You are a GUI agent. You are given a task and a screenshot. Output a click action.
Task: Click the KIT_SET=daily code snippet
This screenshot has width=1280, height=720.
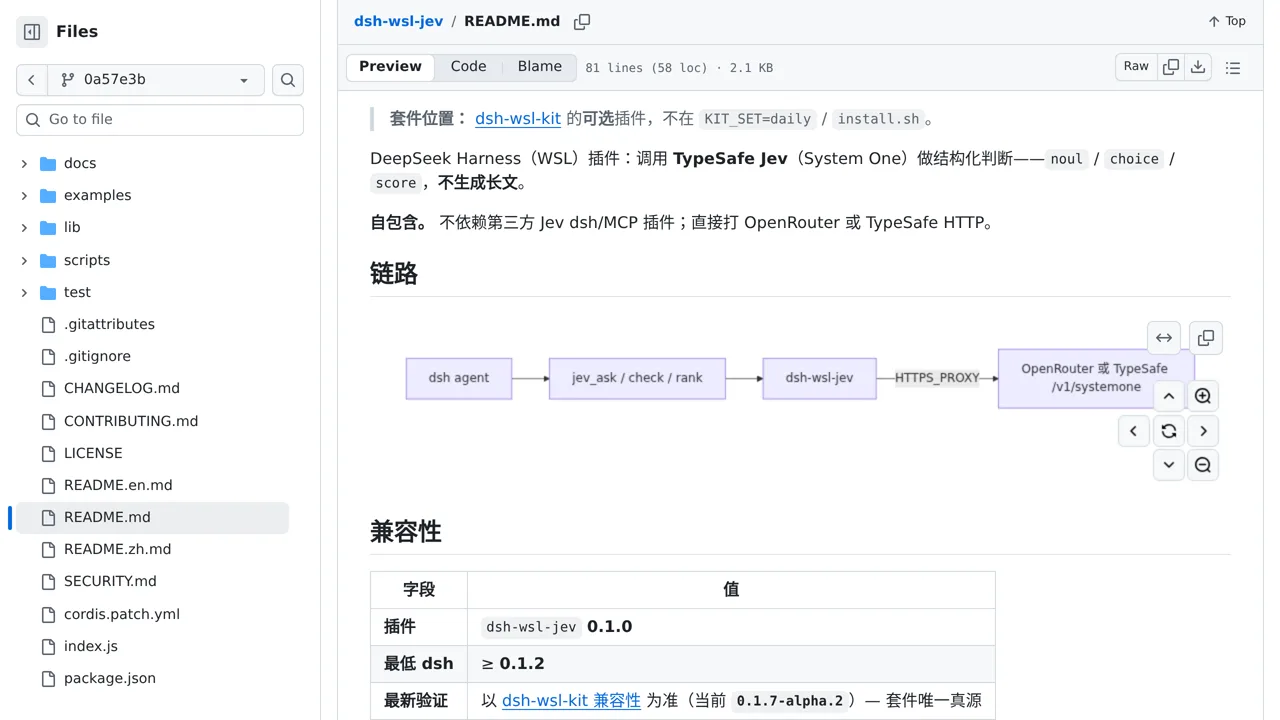[757, 119]
